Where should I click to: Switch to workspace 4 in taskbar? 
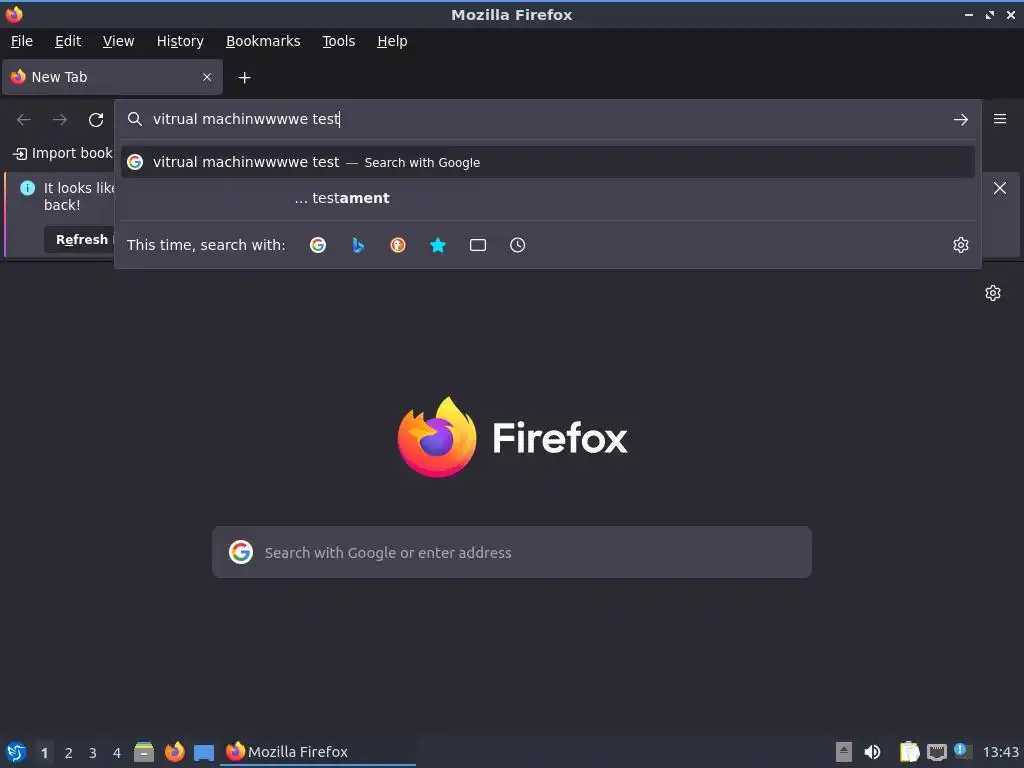pyautogui.click(x=117, y=753)
